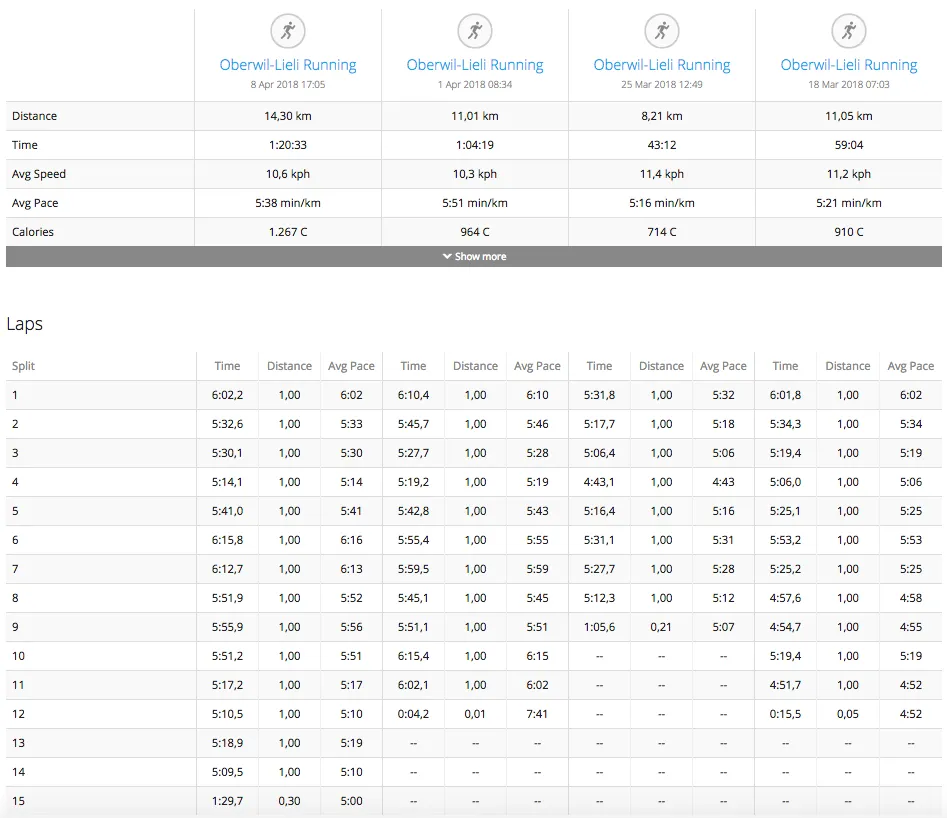Click running icon above 25 Mar 2018 activity
Viewport: 947px width, 818px height.
(661, 31)
